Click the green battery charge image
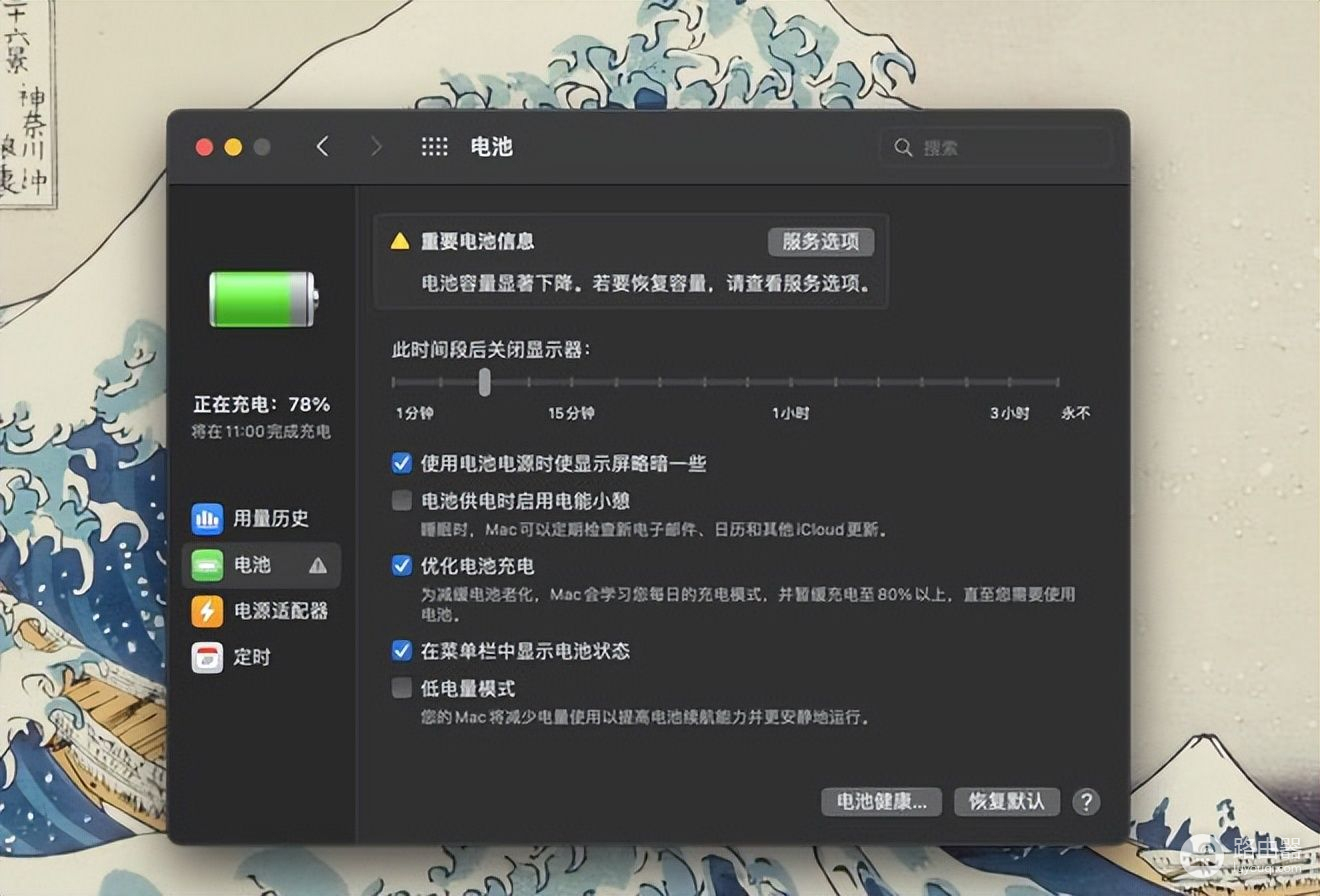The height and width of the screenshot is (896, 1320). 264,299
